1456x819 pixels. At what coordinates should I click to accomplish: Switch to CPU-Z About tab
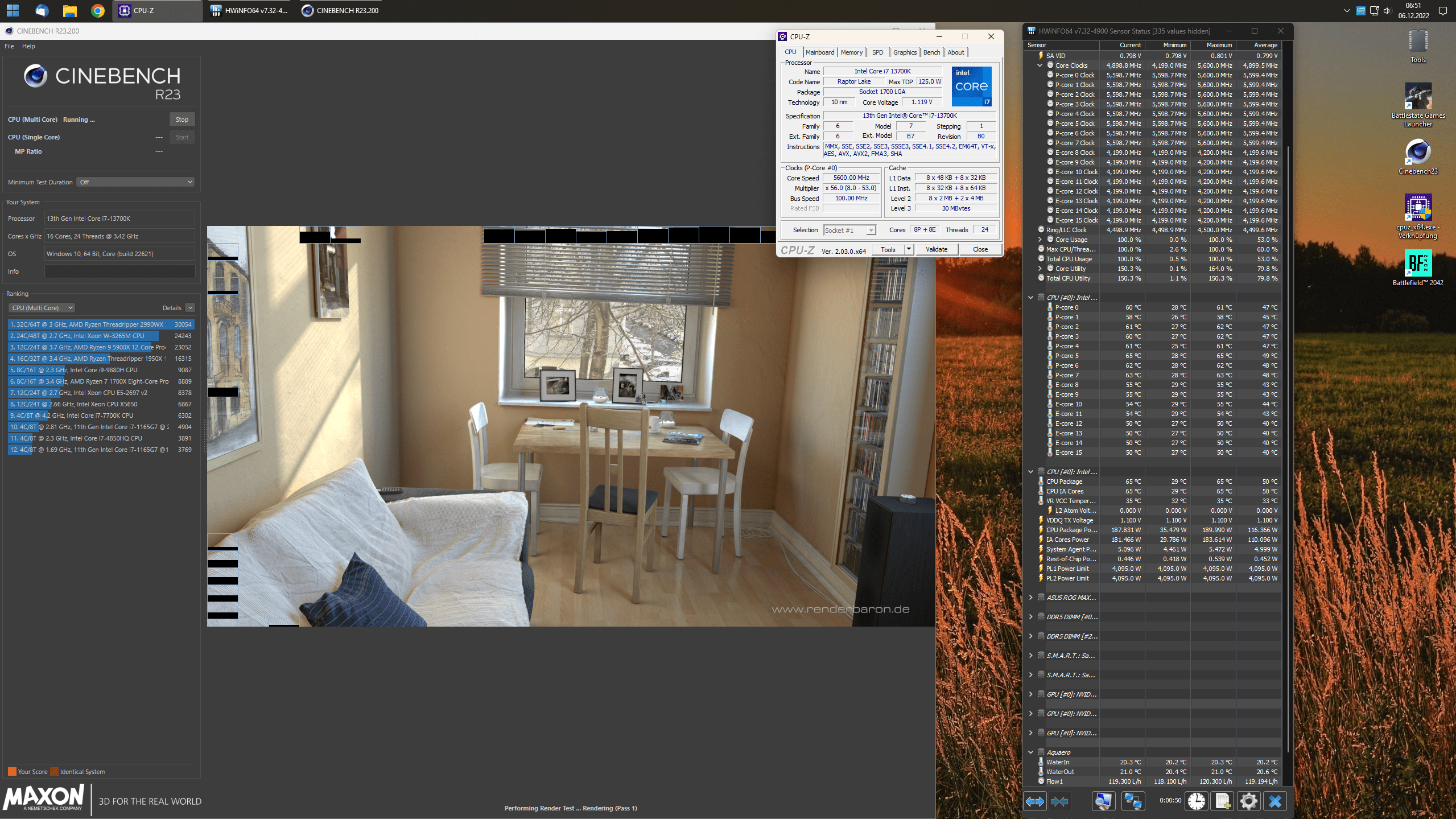[956, 52]
